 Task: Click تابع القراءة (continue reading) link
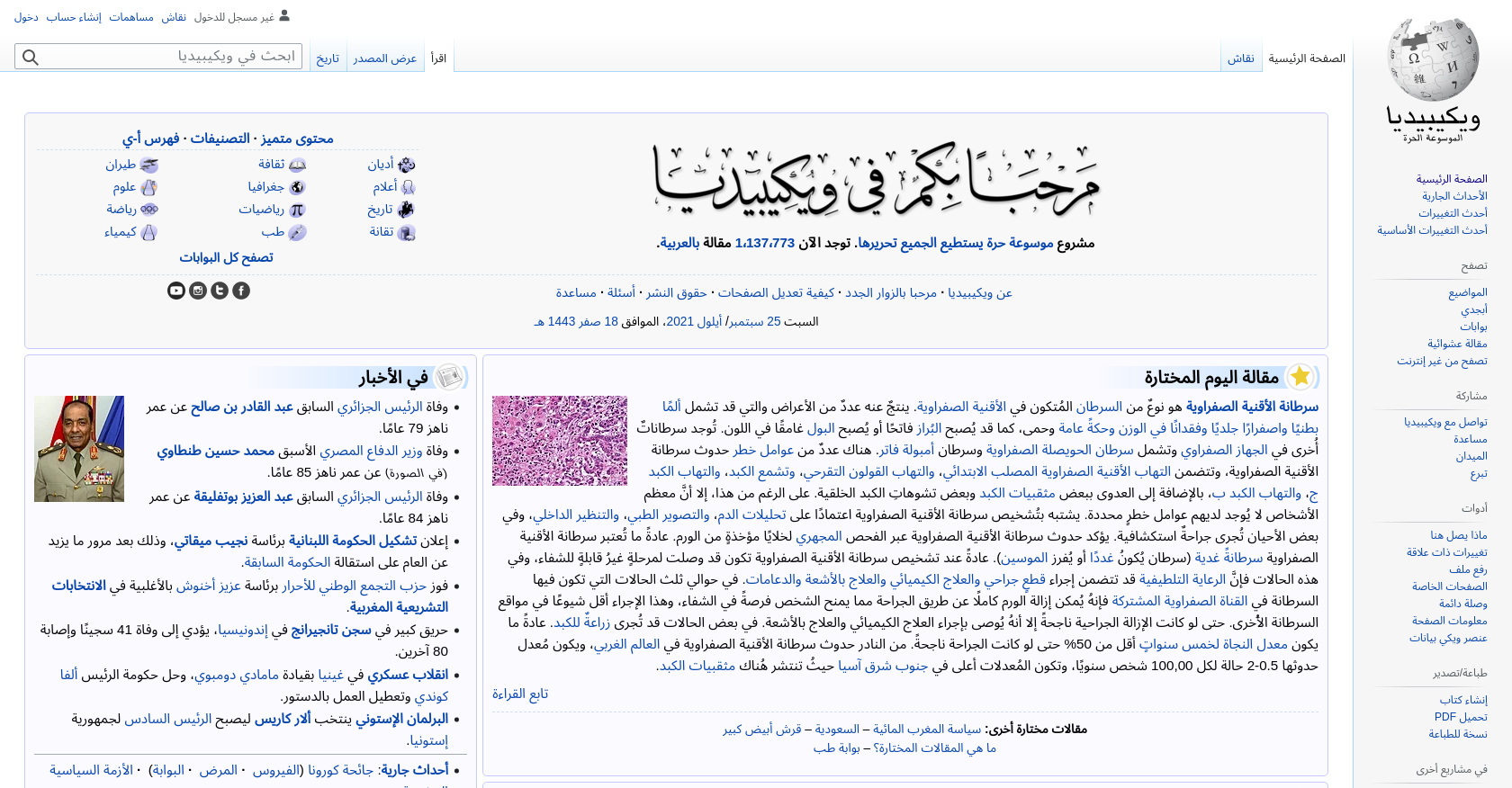point(520,694)
